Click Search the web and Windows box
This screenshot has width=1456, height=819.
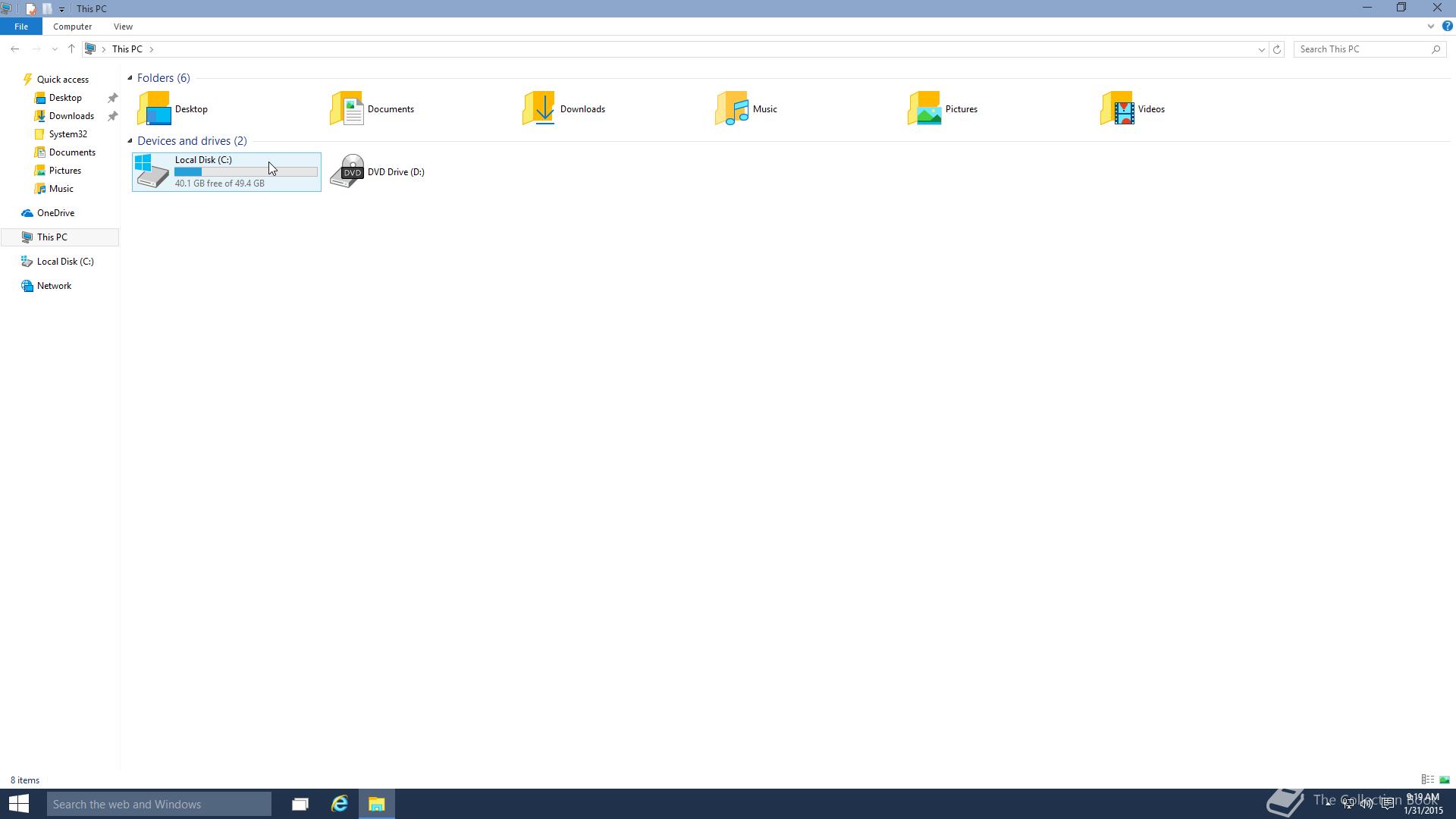159,804
